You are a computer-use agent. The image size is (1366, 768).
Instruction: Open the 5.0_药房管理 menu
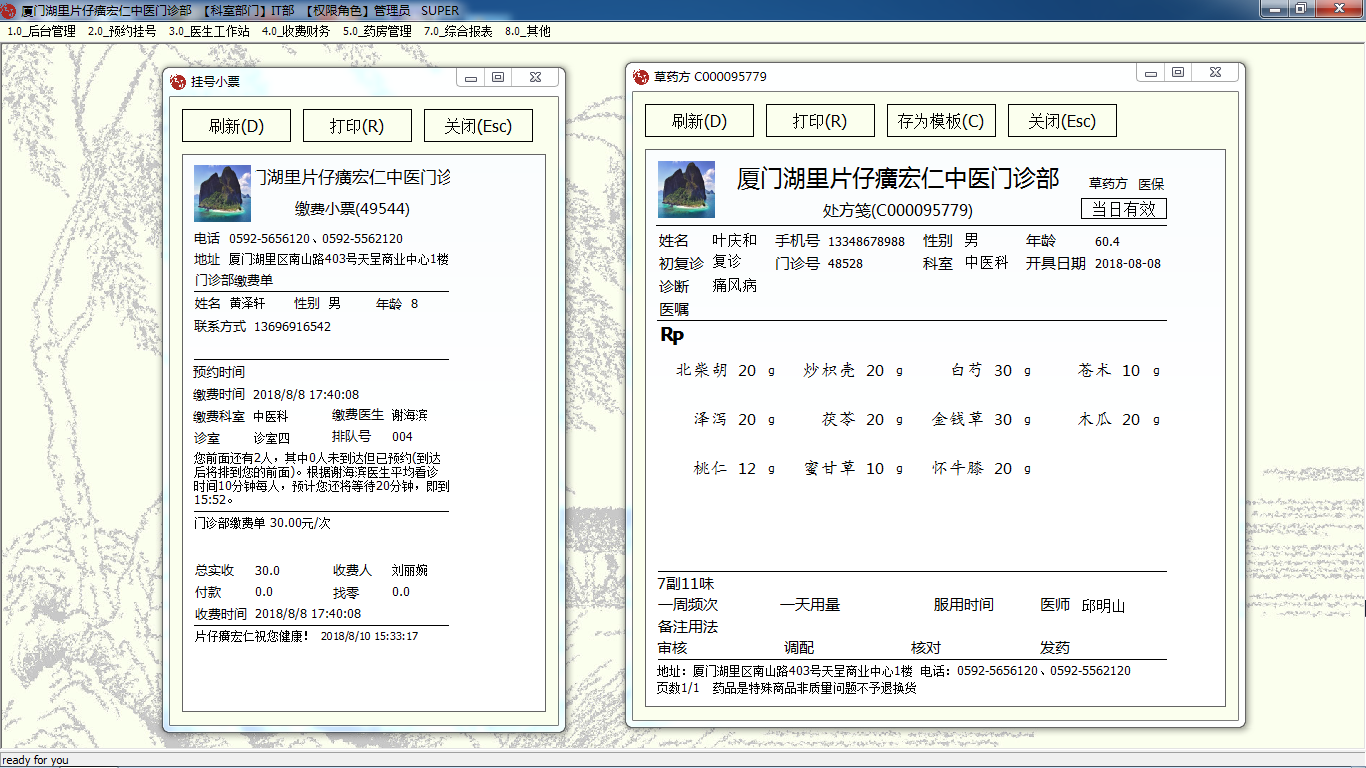click(377, 31)
